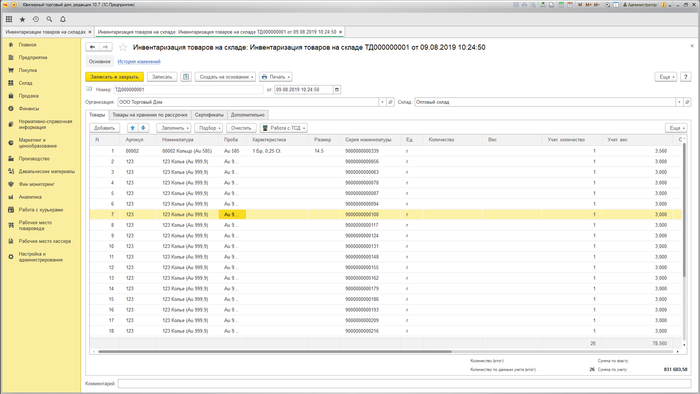The image size is (700, 394).
Task: Switch to Сертификаты tab
Action: (x=209, y=115)
